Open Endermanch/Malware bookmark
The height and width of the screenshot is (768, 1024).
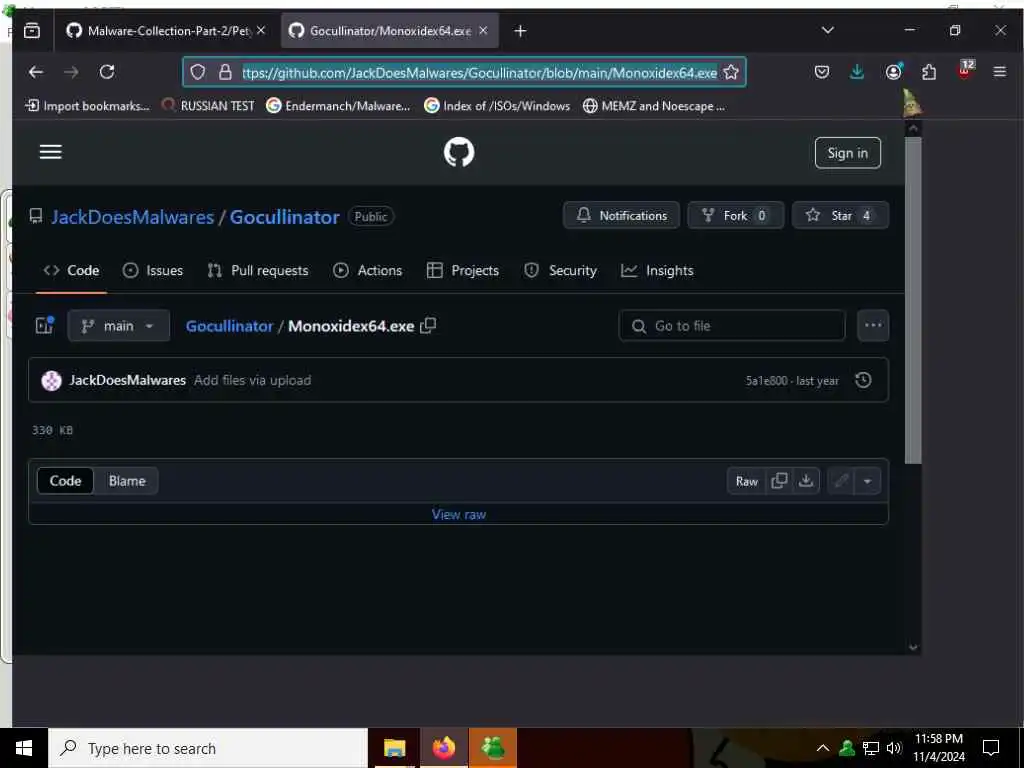338,106
